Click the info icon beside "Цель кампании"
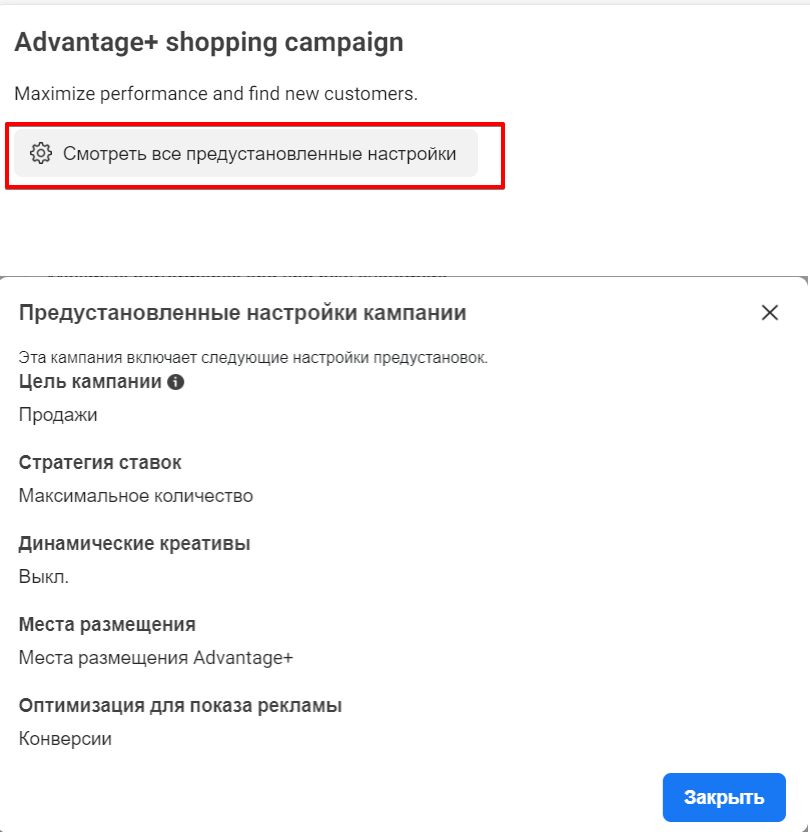The height and width of the screenshot is (832, 810). click(x=176, y=382)
